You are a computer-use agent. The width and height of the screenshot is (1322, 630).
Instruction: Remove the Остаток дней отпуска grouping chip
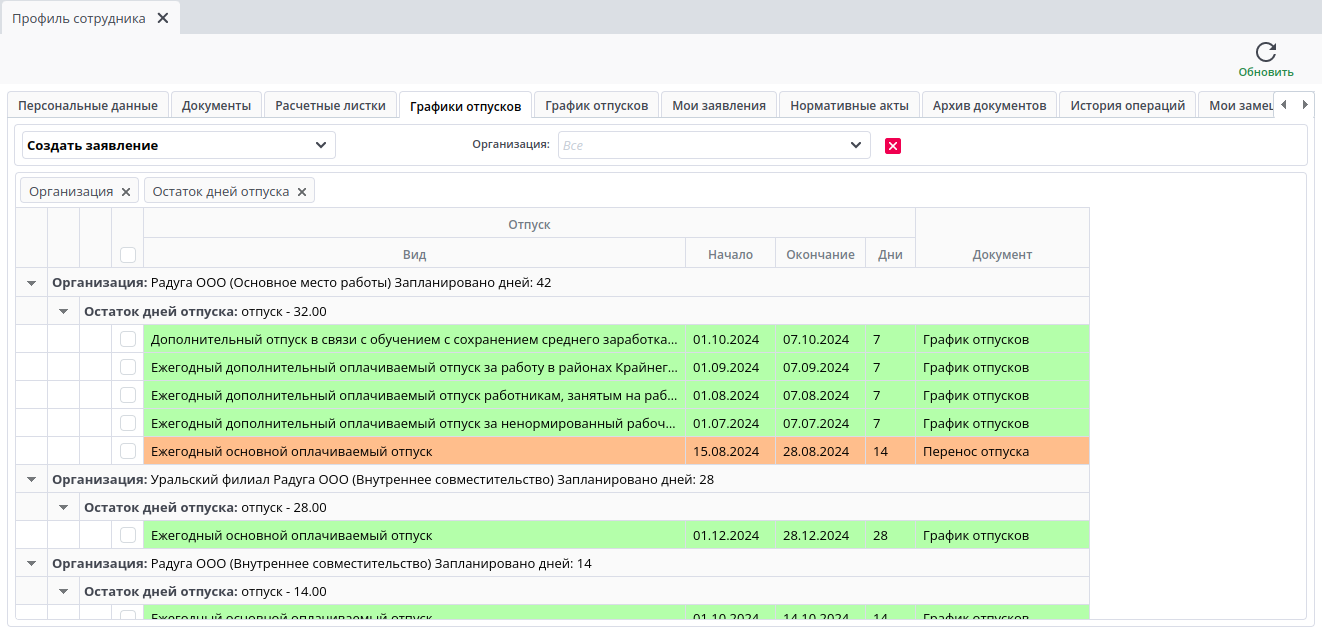pos(302,192)
